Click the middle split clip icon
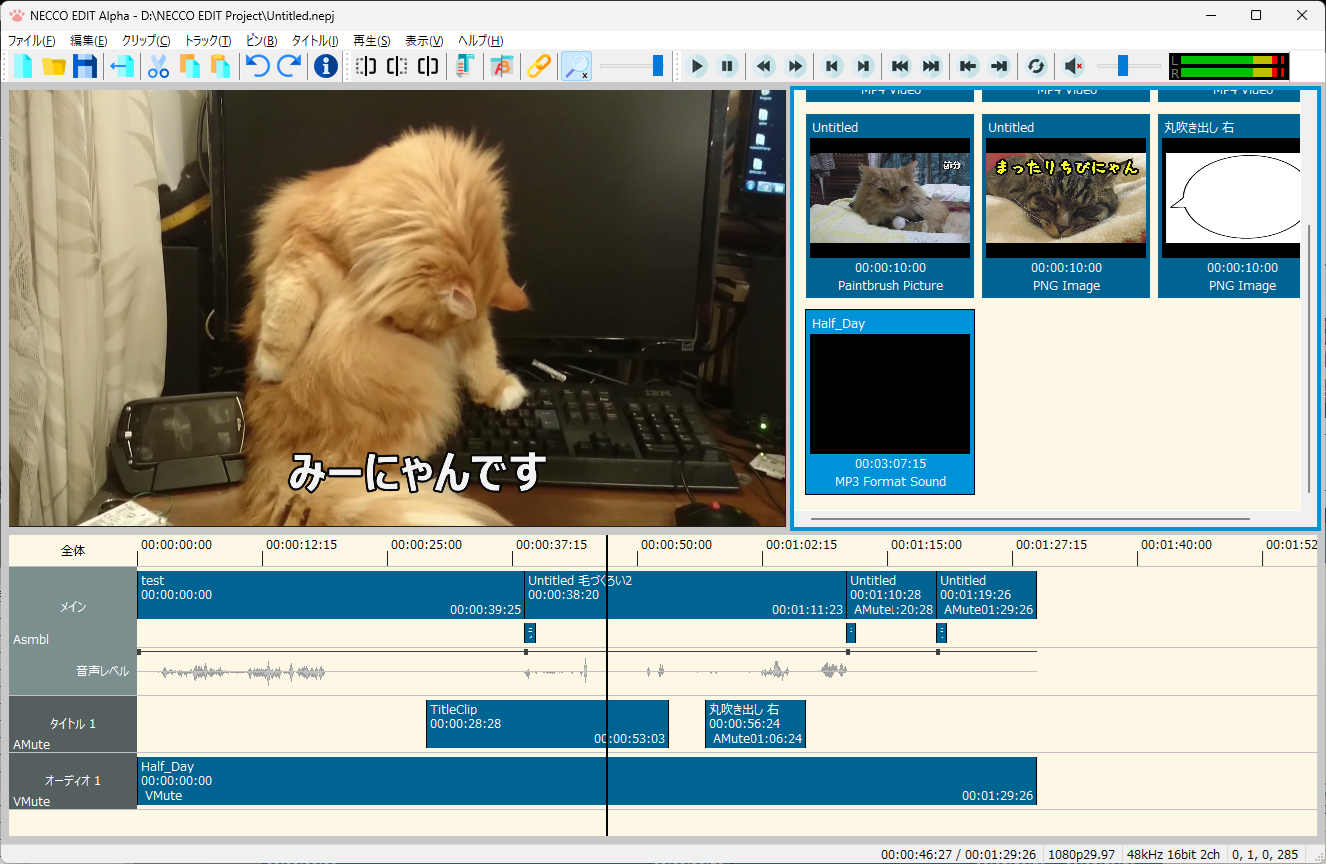 pos(397,66)
